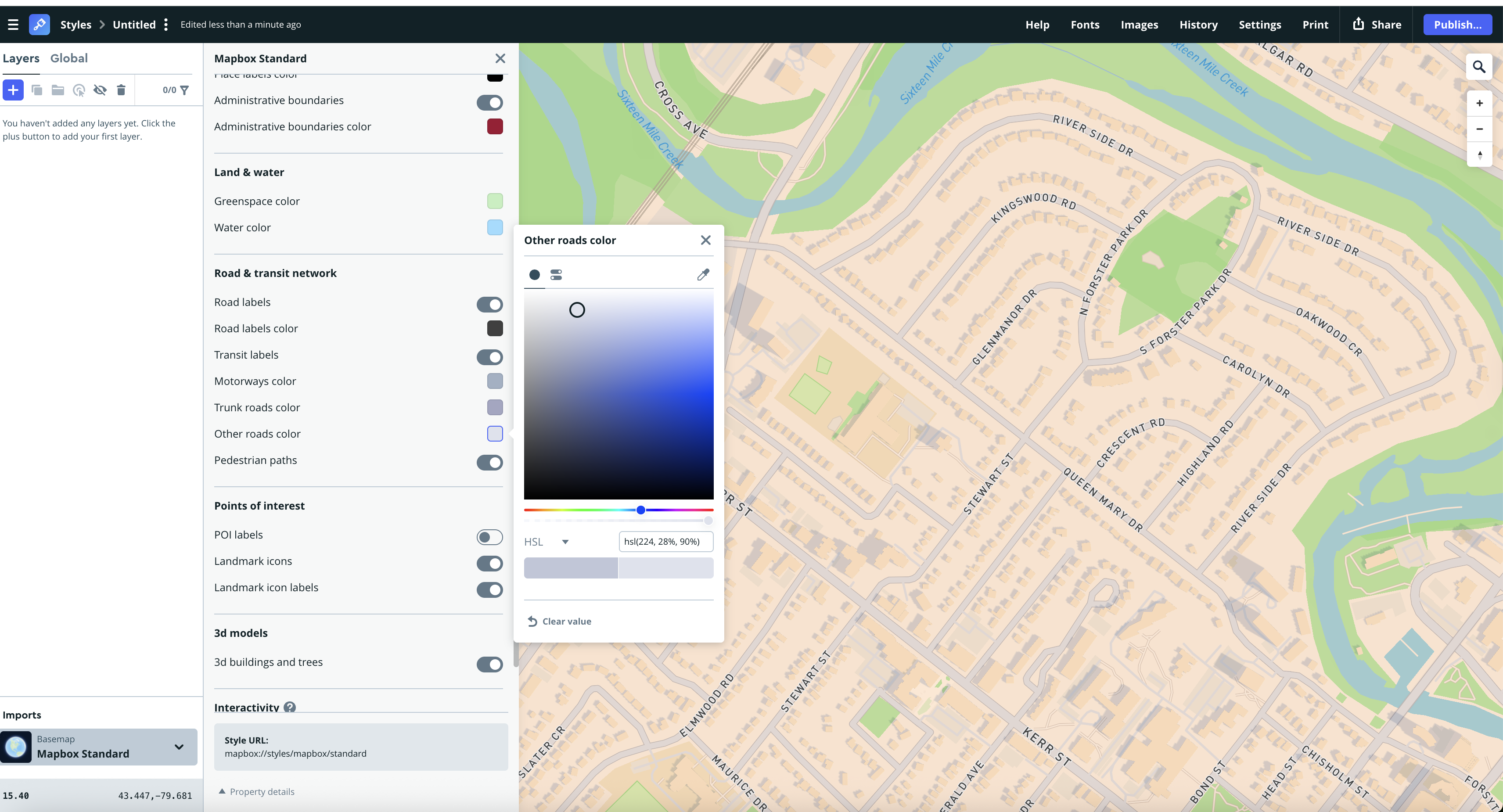The width and height of the screenshot is (1503, 812).
Task: Disable the Administrative boundaries toggle
Action: (x=489, y=102)
